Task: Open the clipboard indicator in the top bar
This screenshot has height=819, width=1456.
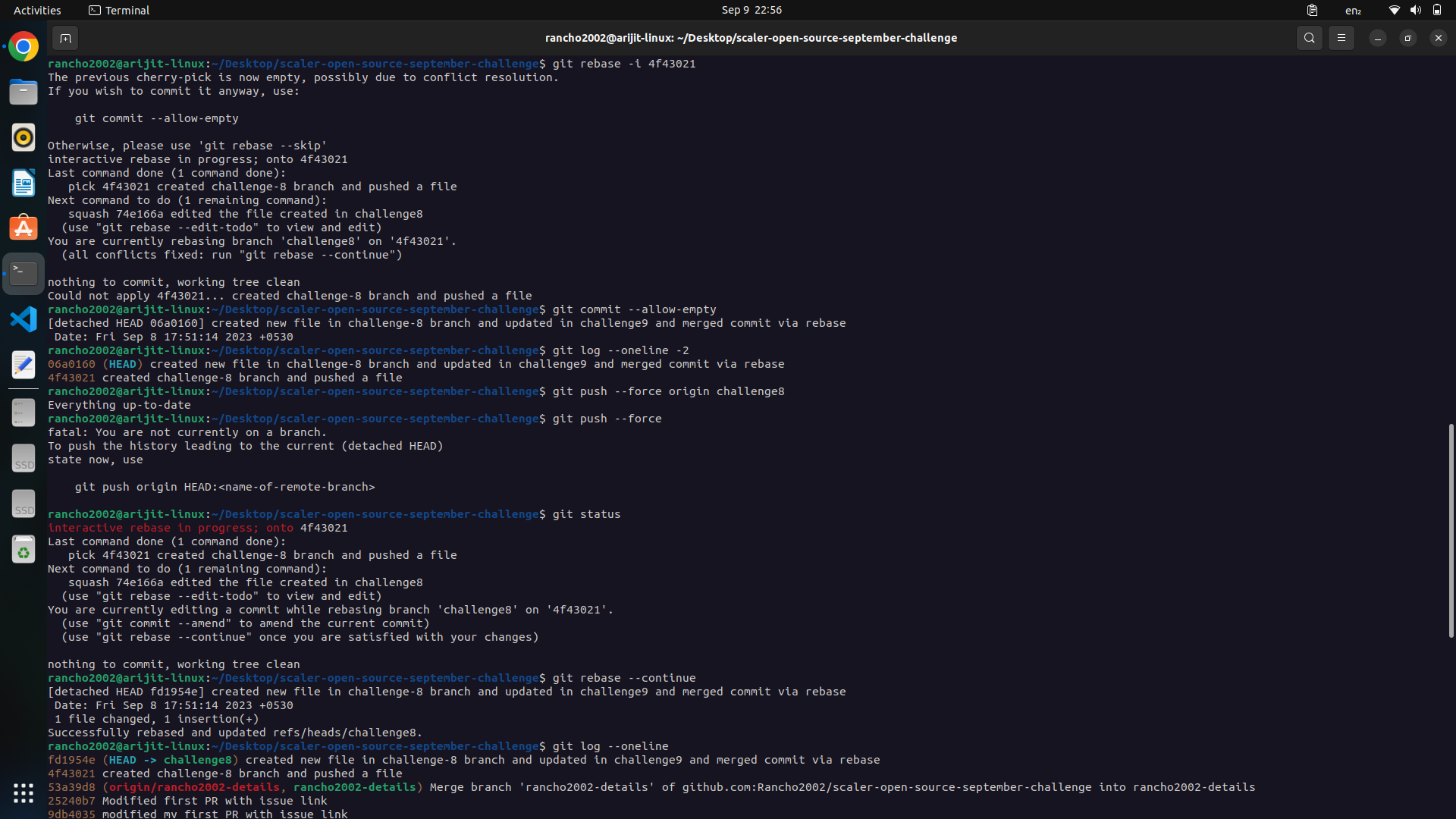Action: tap(1312, 11)
